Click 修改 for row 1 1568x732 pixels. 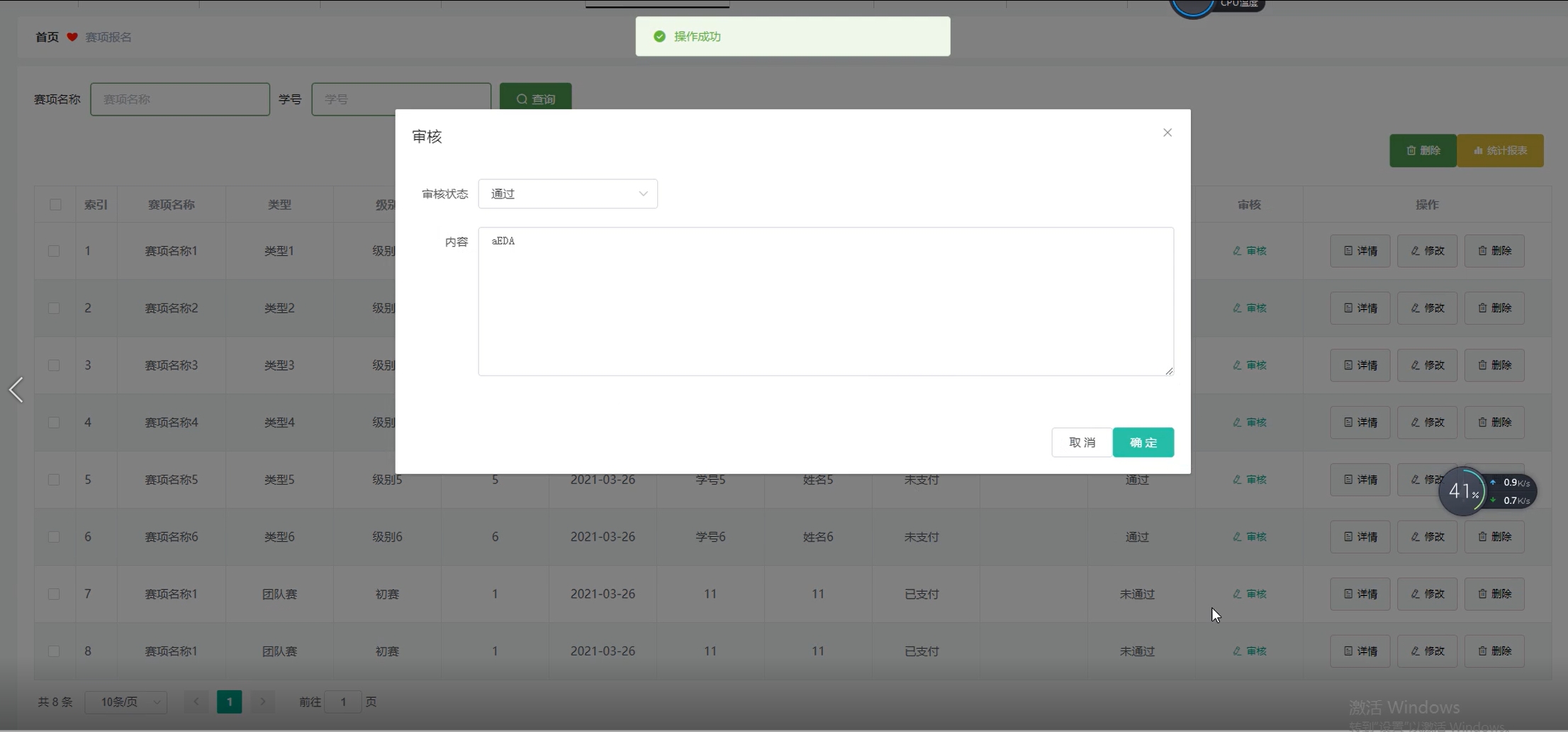coord(1427,251)
